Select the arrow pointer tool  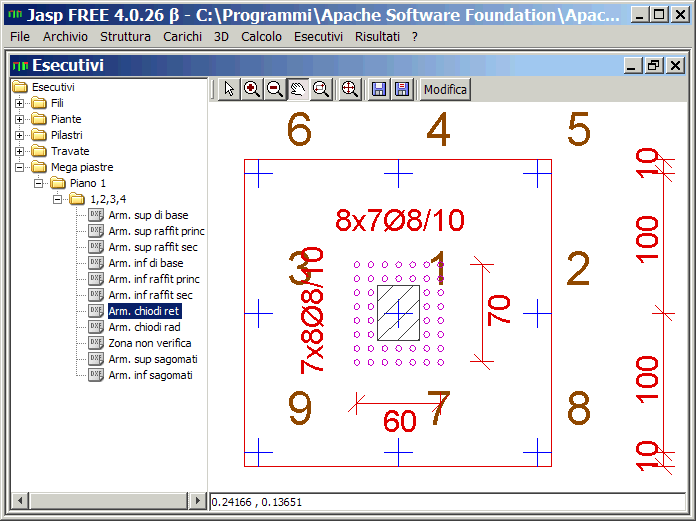[x=229, y=90]
